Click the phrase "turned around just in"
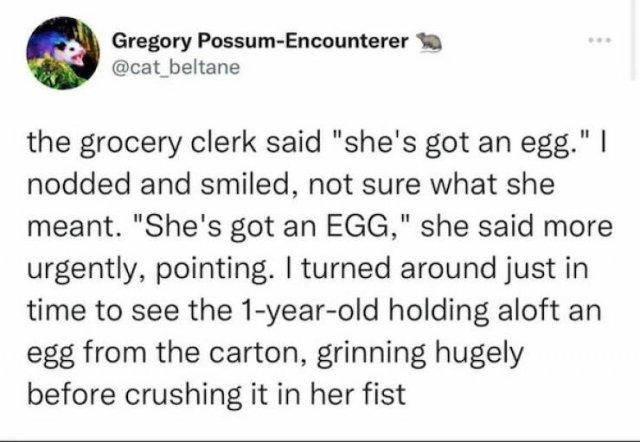 click(445, 269)
